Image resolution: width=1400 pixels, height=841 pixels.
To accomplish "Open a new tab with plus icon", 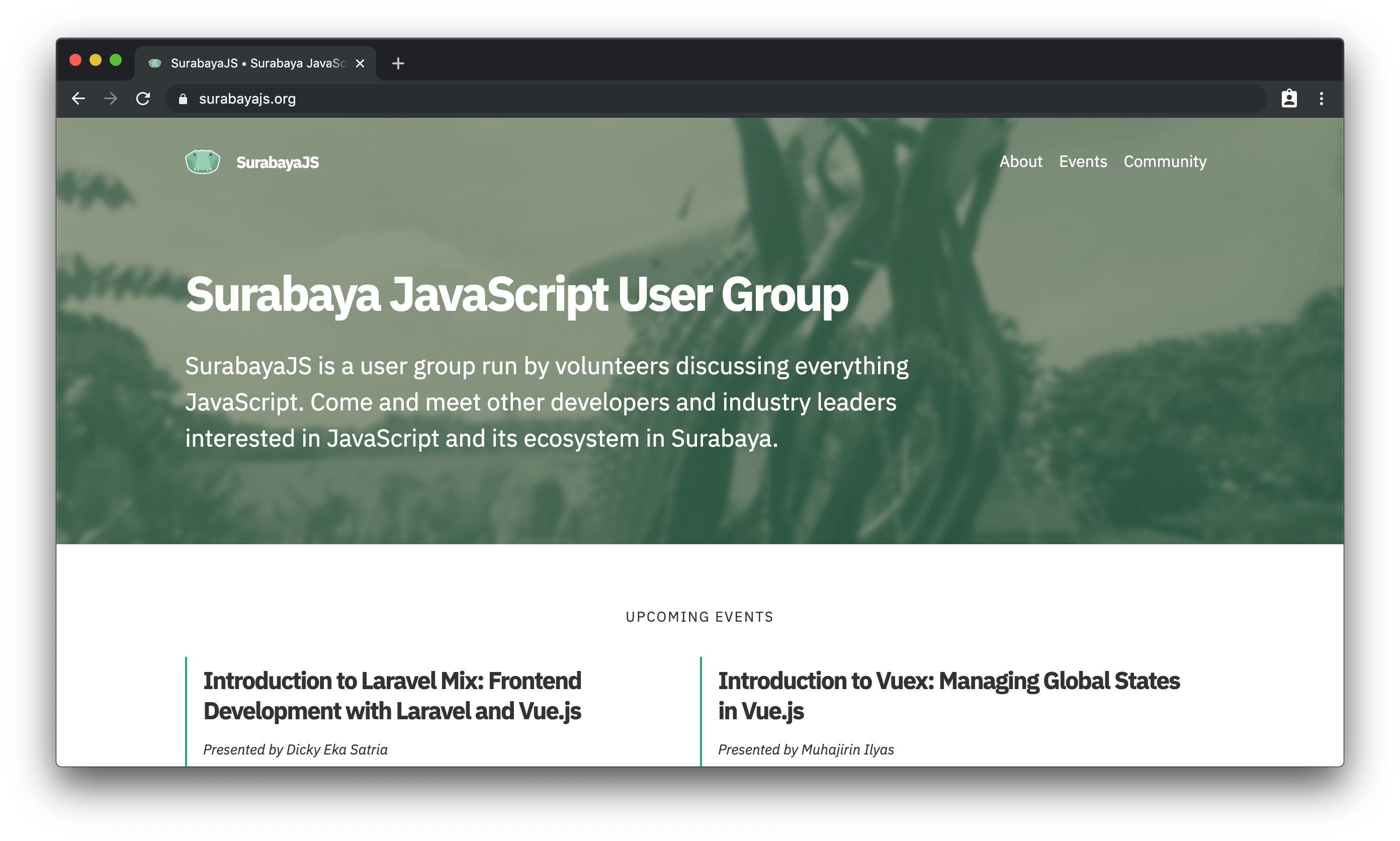I will click(398, 63).
